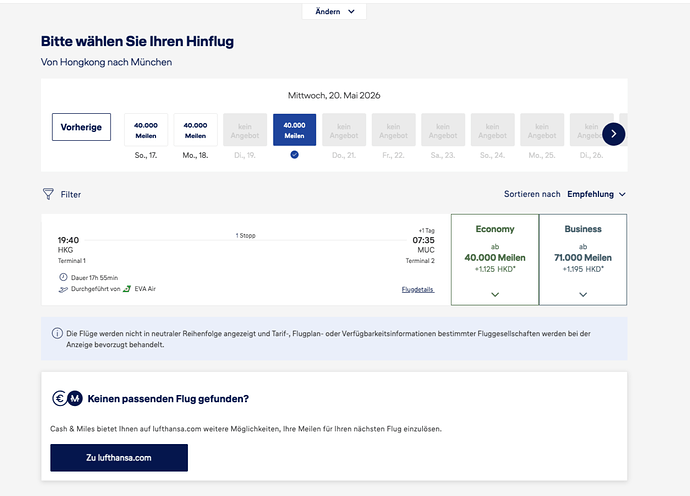Select the Do., 21. kein Angebot tile
Image resolution: width=690 pixels, height=496 pixels.
[344, 130]
